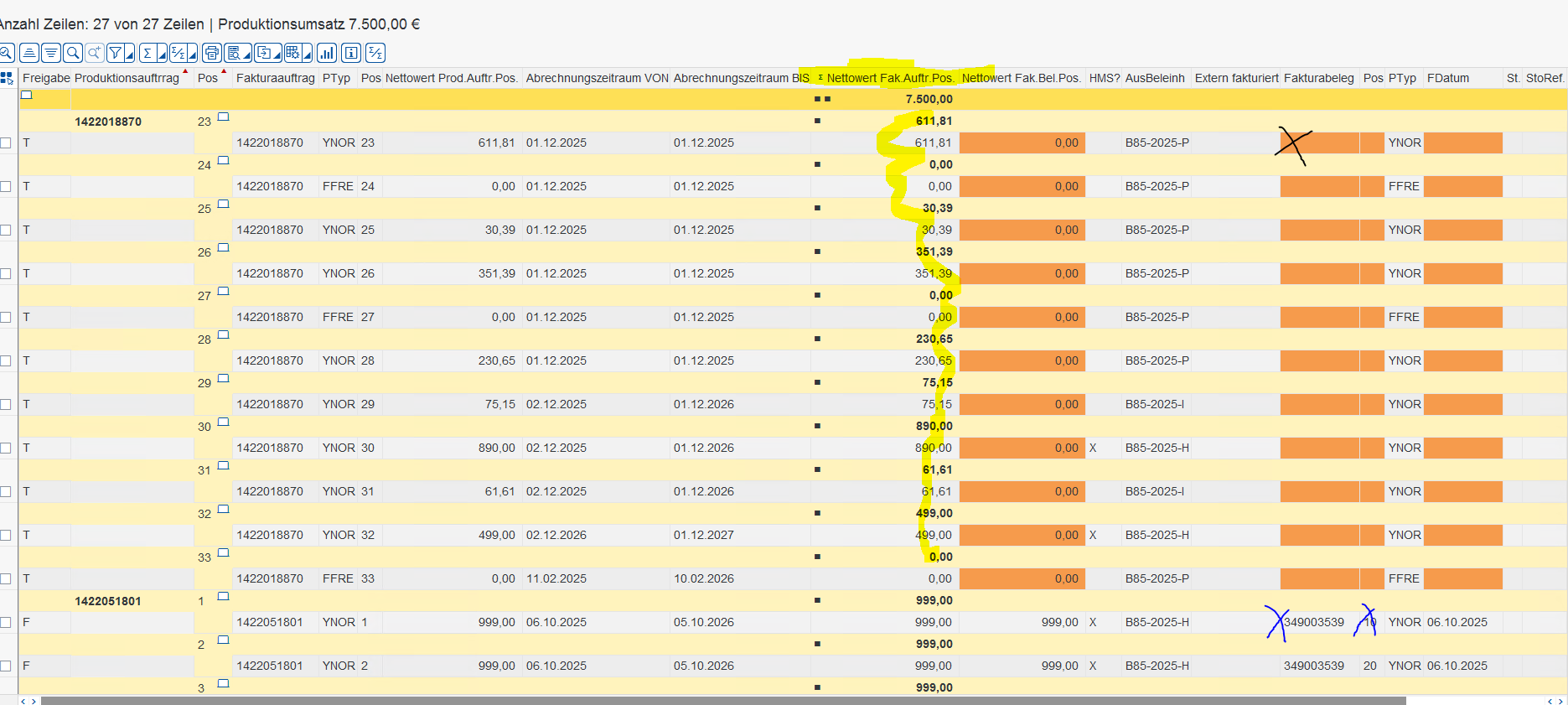1568x705 pixels.
Task: Select the row checkbox for FFRE Pos 33
Action: point(6,578)
